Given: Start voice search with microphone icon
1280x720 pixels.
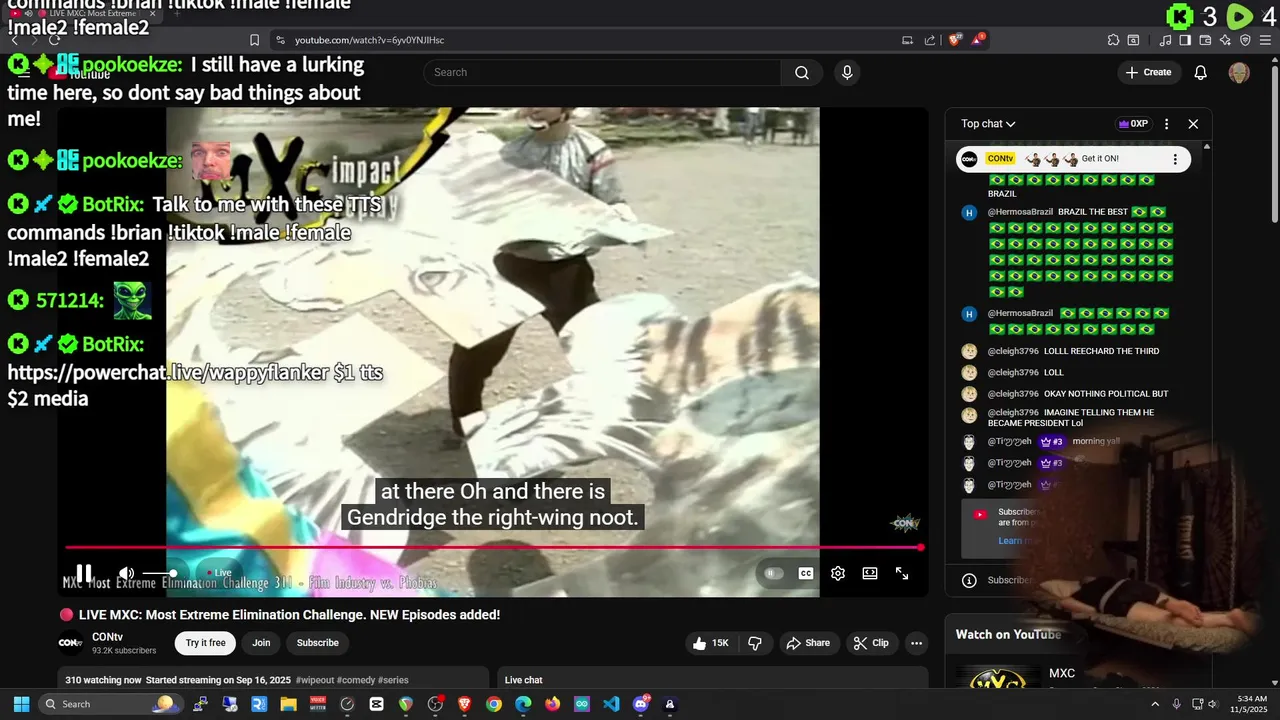Looking at the screenshot, I should pos(847,72).
